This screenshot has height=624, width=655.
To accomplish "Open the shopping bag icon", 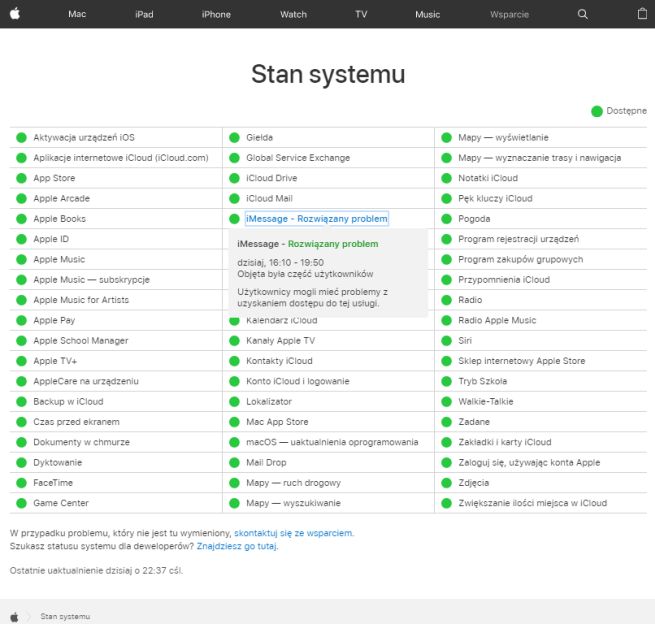I will (x=642, y=14).
